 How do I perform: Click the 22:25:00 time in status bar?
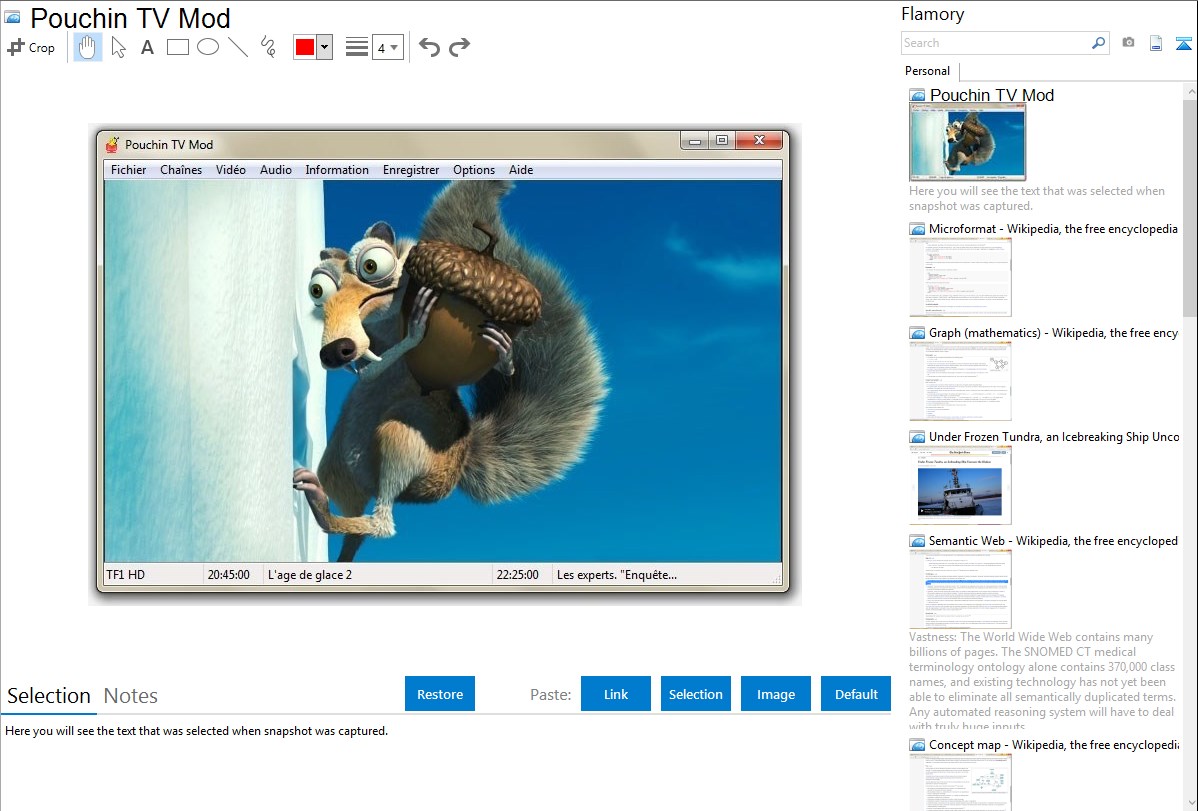point(517,575)
